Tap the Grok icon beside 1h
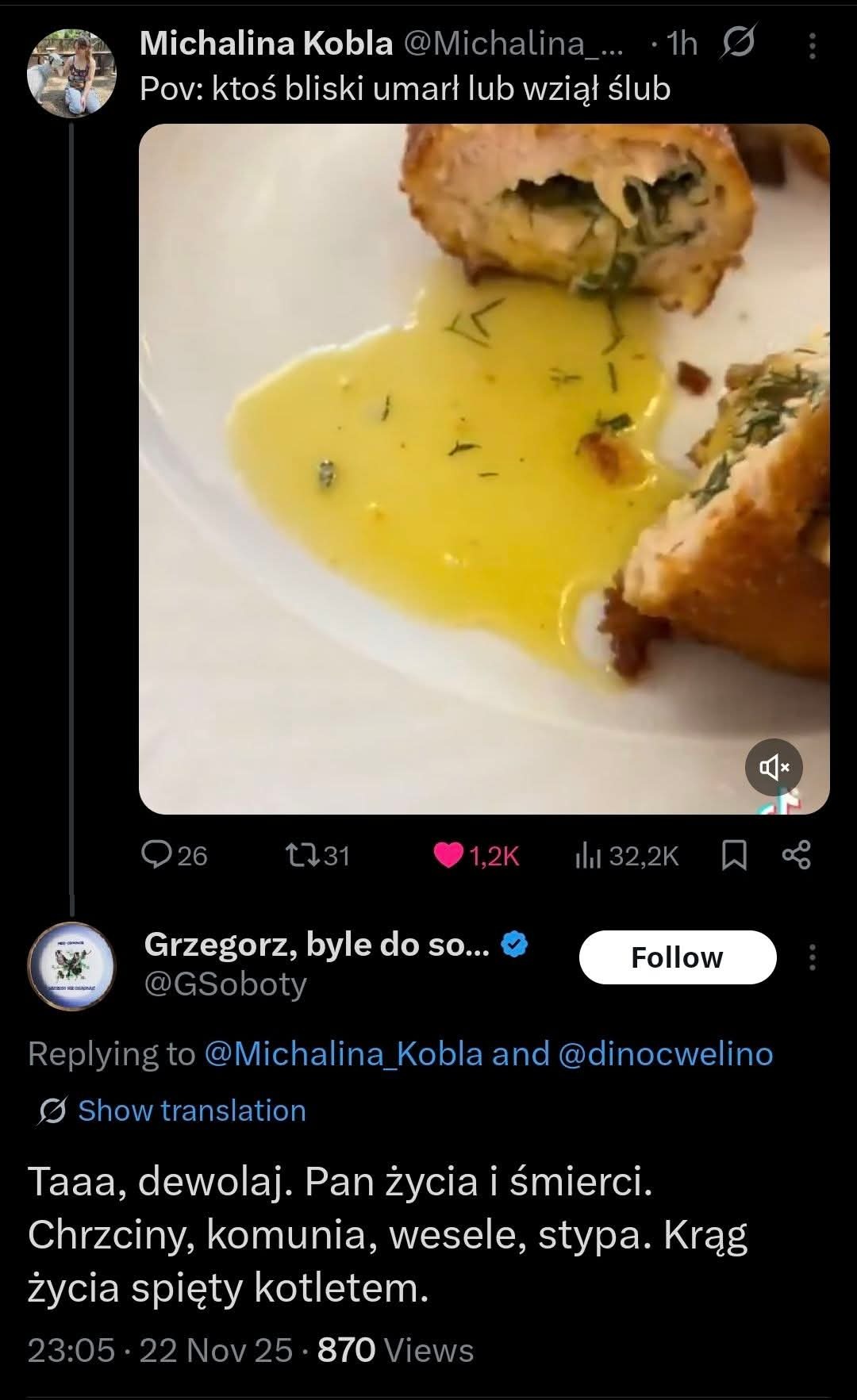Viewport: 857px width, 1400px height. click(x=737, y=44)
